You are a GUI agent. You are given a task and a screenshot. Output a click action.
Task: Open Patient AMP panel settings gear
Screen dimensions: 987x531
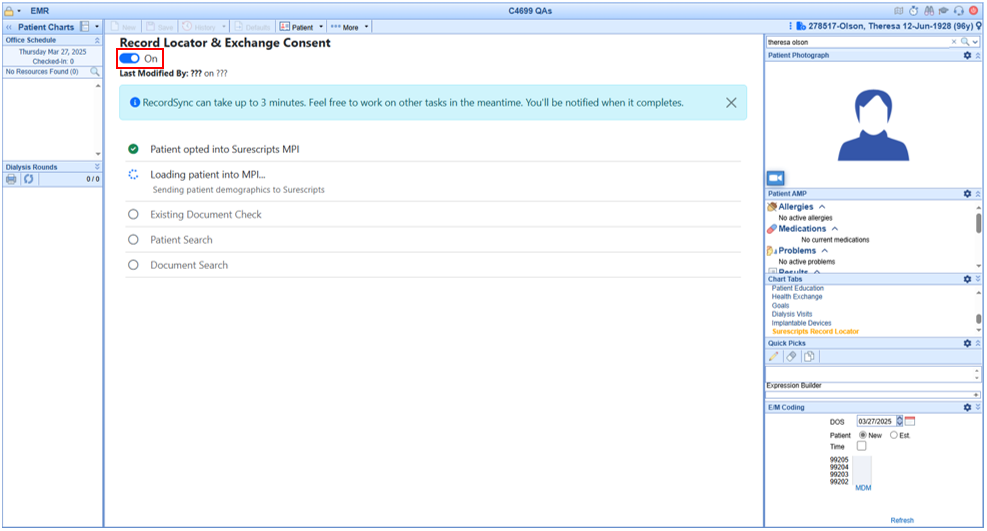click(x=967, y=194)
